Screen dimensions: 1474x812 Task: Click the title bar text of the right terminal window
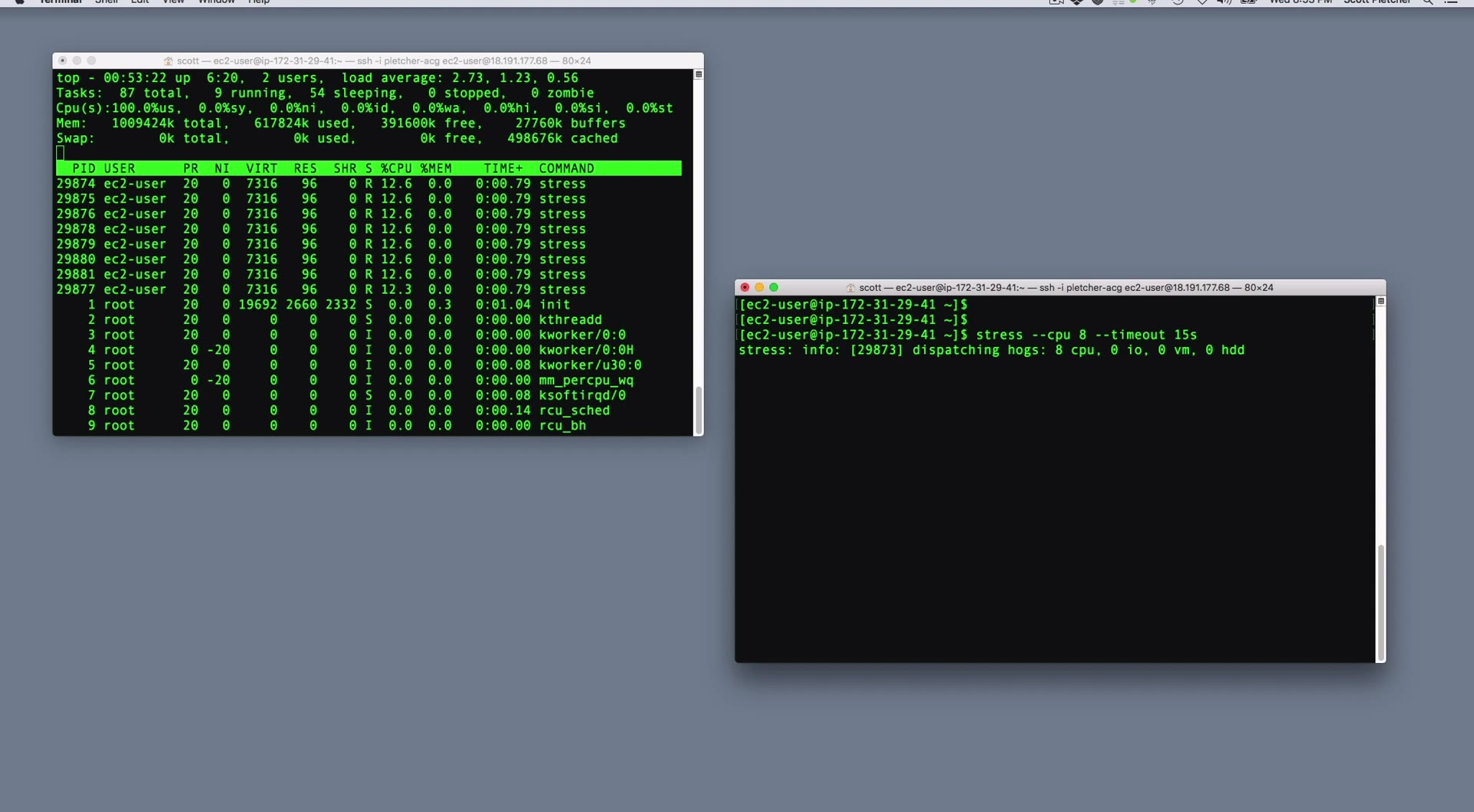(x=1066, y=288)
